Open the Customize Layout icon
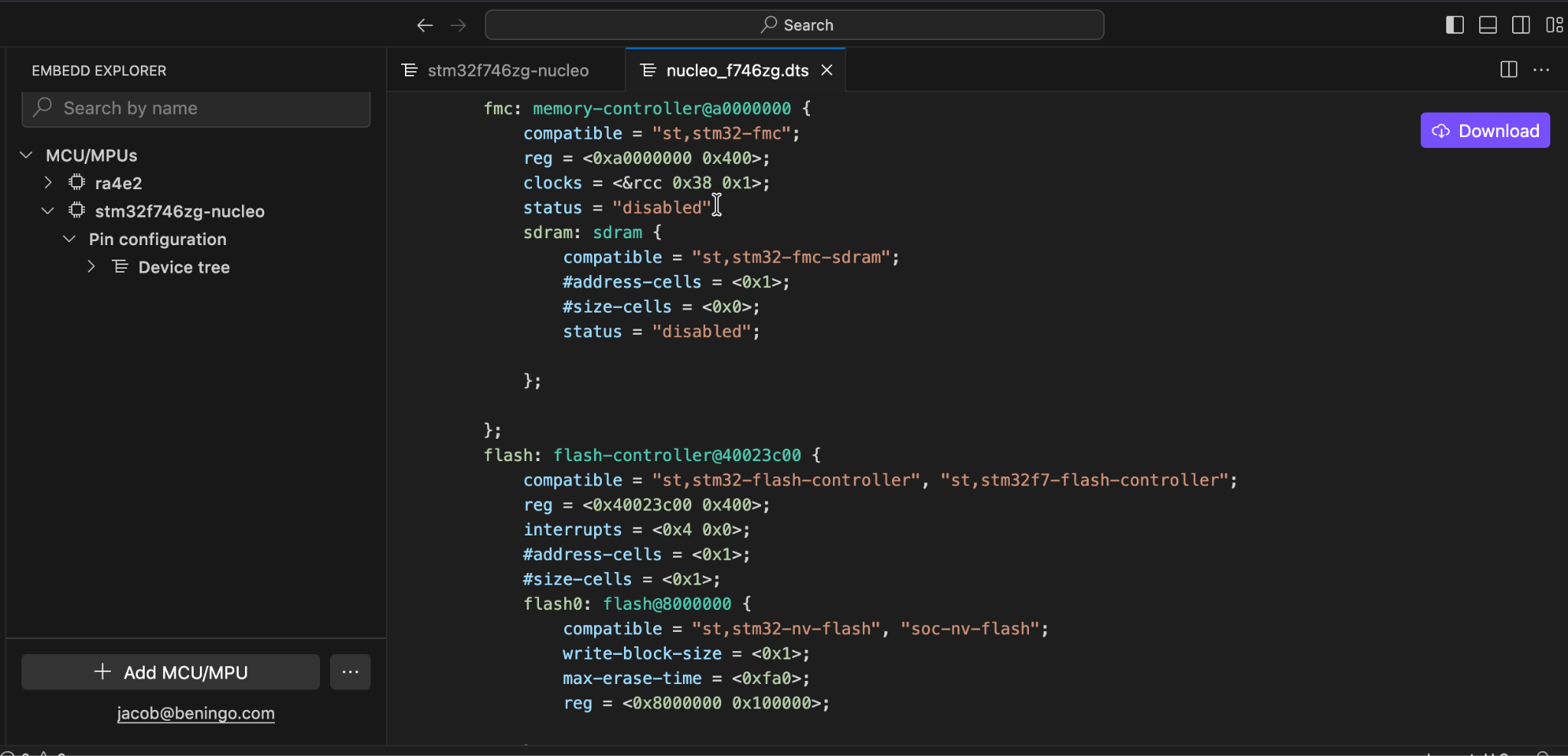 pos(1554,24)
